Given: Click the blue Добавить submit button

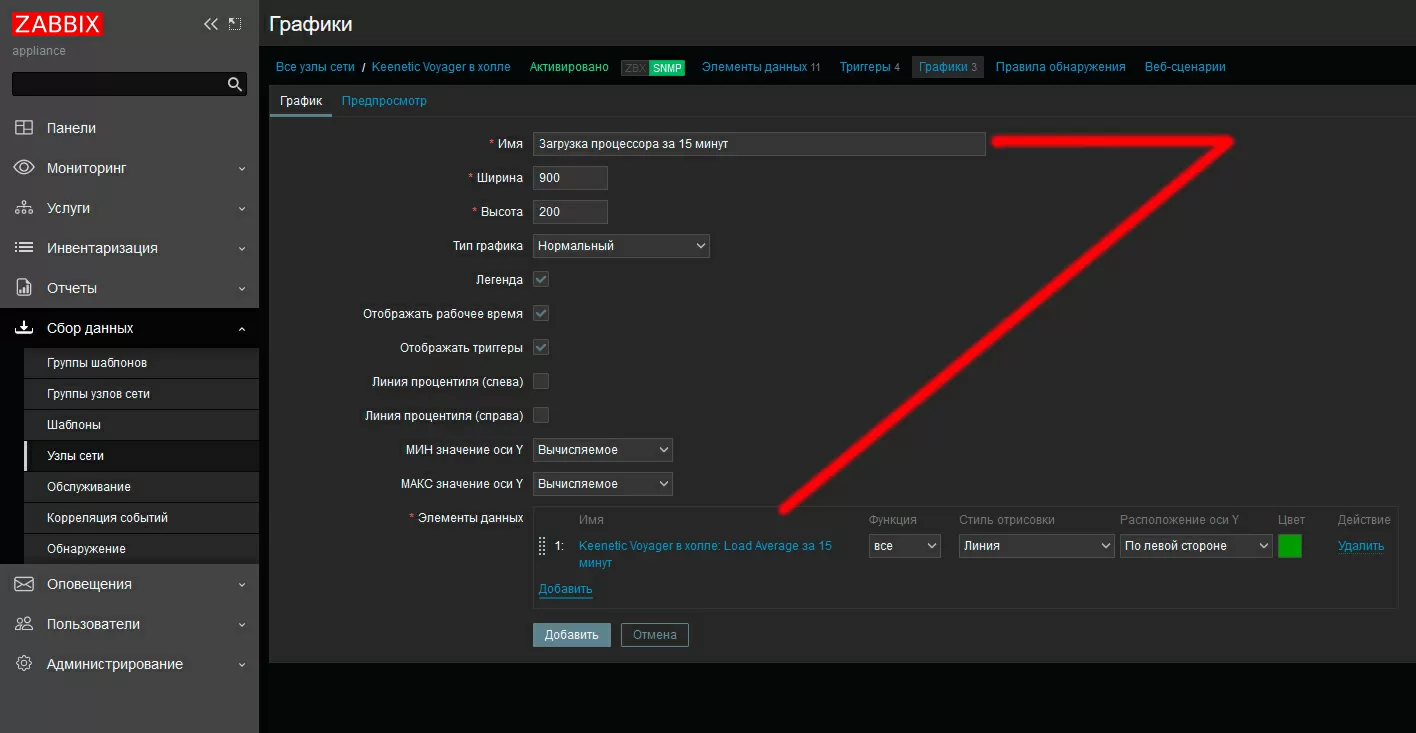Looking at the screenshot, I should pyautogui.click(x=572, y=635).
